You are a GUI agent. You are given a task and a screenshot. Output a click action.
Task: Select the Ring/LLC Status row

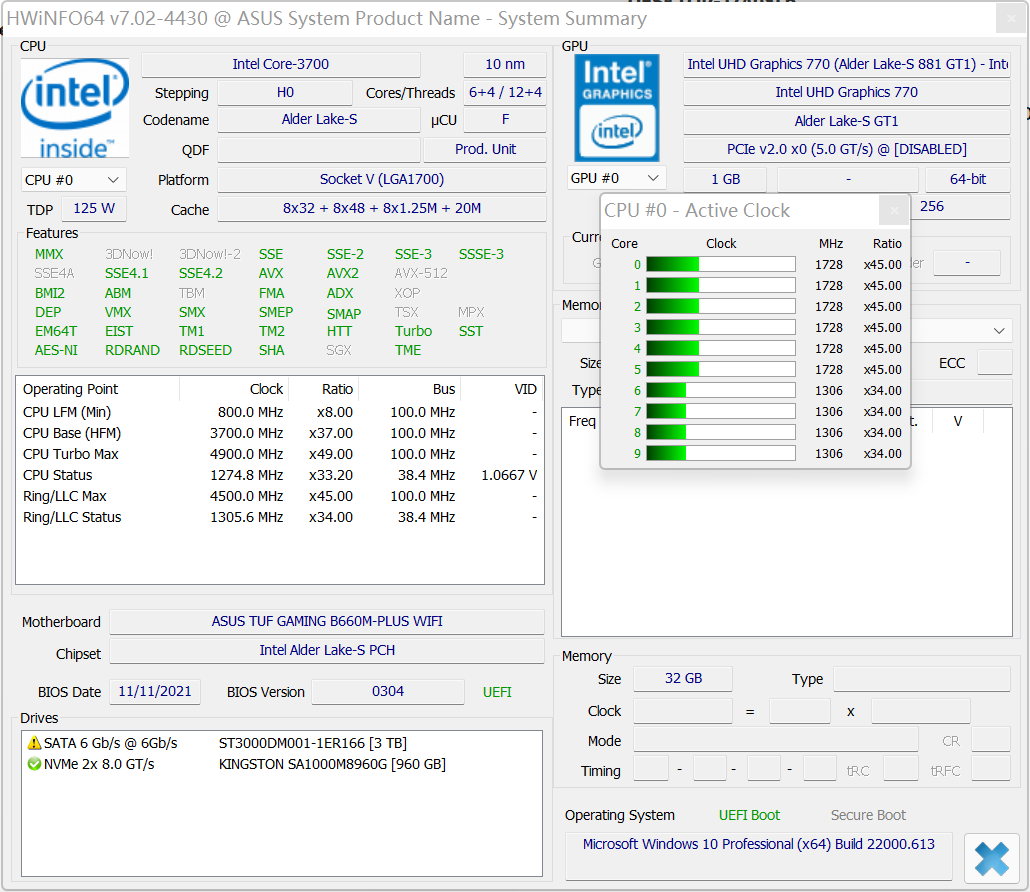point(280,517)
